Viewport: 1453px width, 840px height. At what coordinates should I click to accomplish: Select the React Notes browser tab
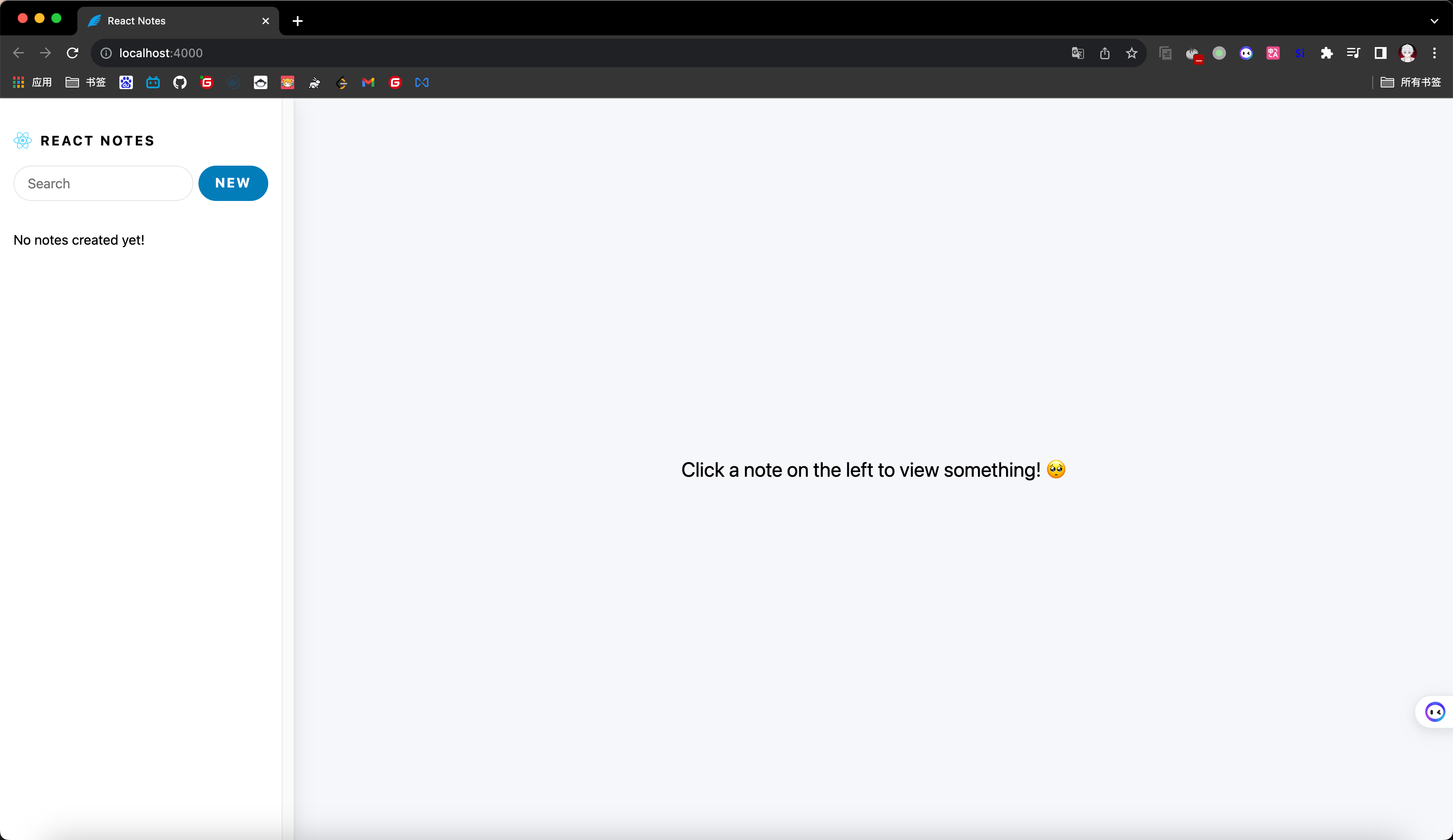click(173, 21)
